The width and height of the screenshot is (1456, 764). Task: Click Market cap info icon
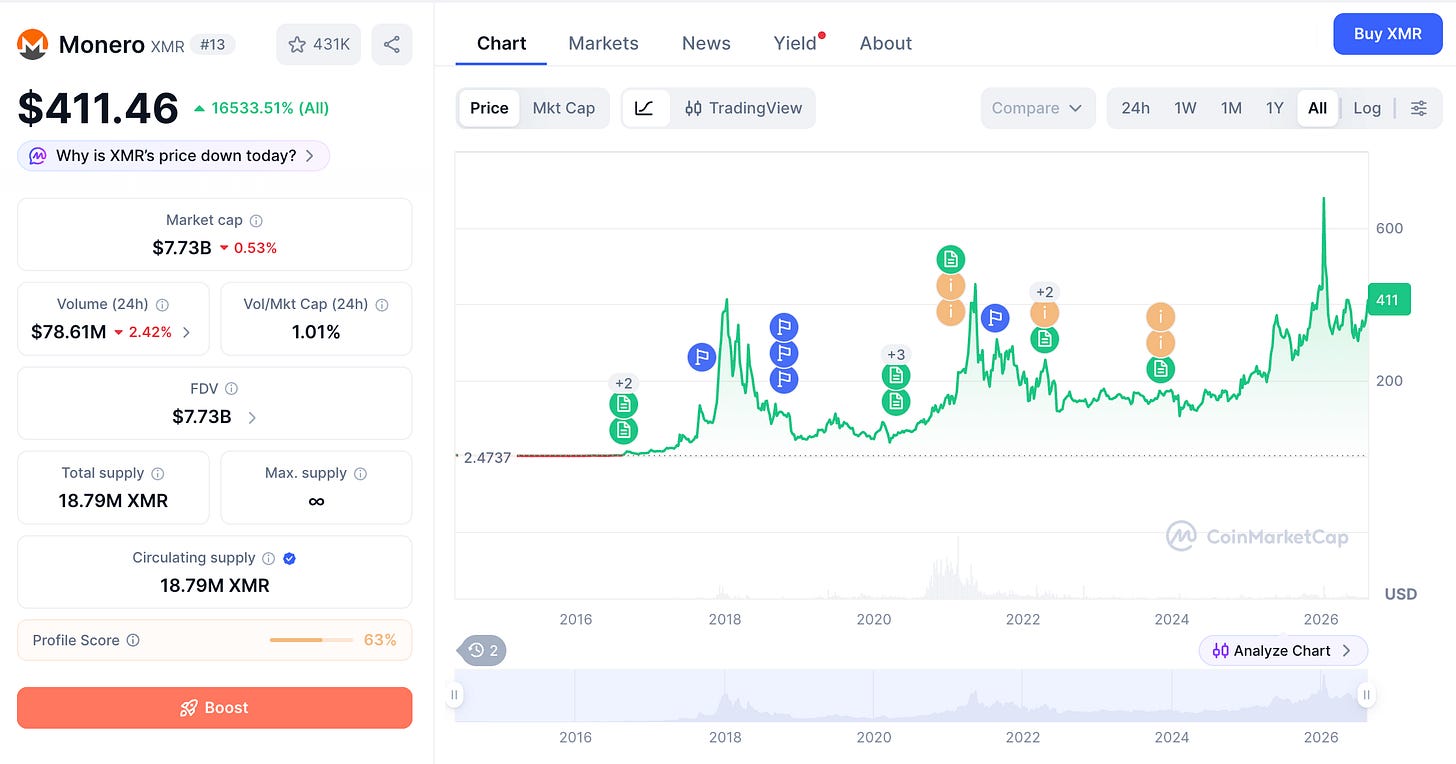pyautogui.click(x=256, y=221)
